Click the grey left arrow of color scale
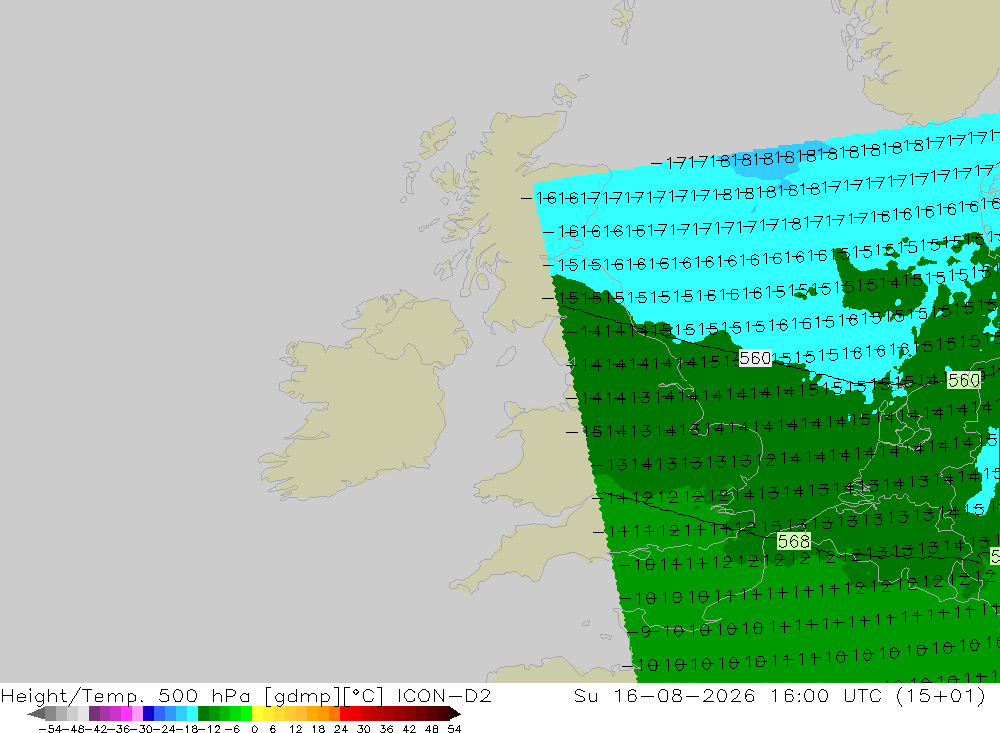Image resolution: width=1000 pixels, height=733 pixels. (36, 713)
